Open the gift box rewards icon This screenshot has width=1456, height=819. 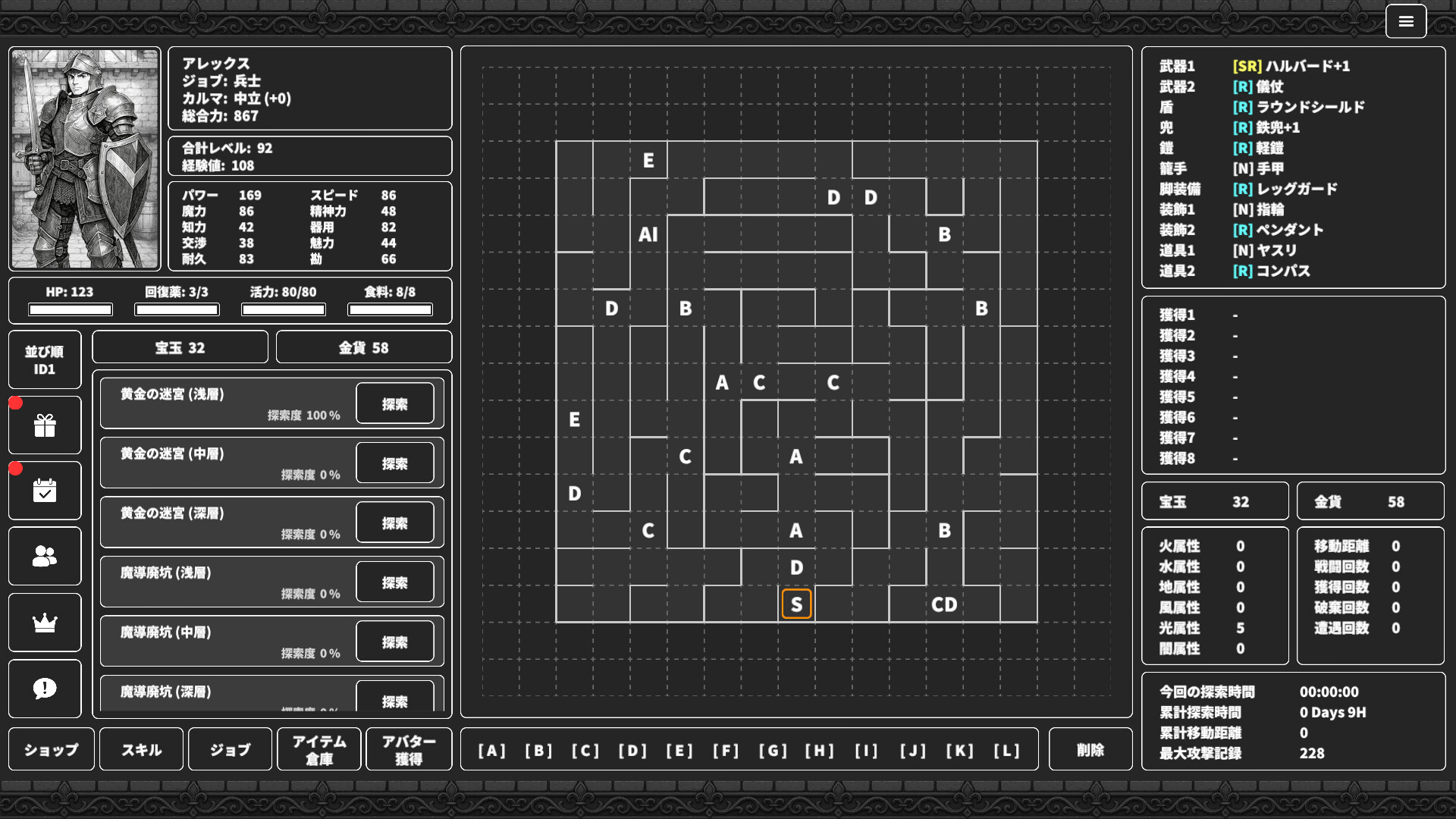tap(45, 425)
